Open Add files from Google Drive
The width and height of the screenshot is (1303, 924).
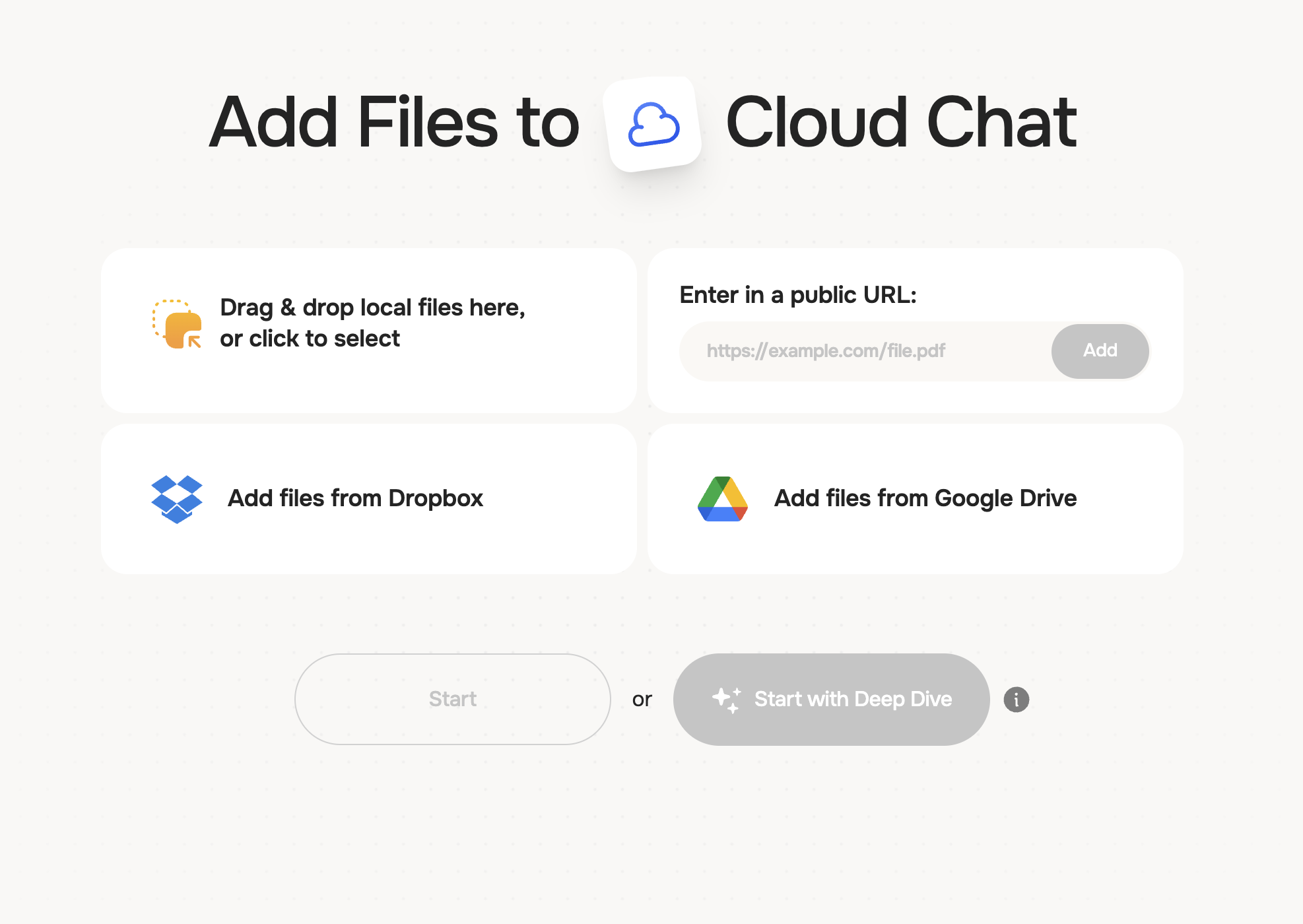click(925, 498)
